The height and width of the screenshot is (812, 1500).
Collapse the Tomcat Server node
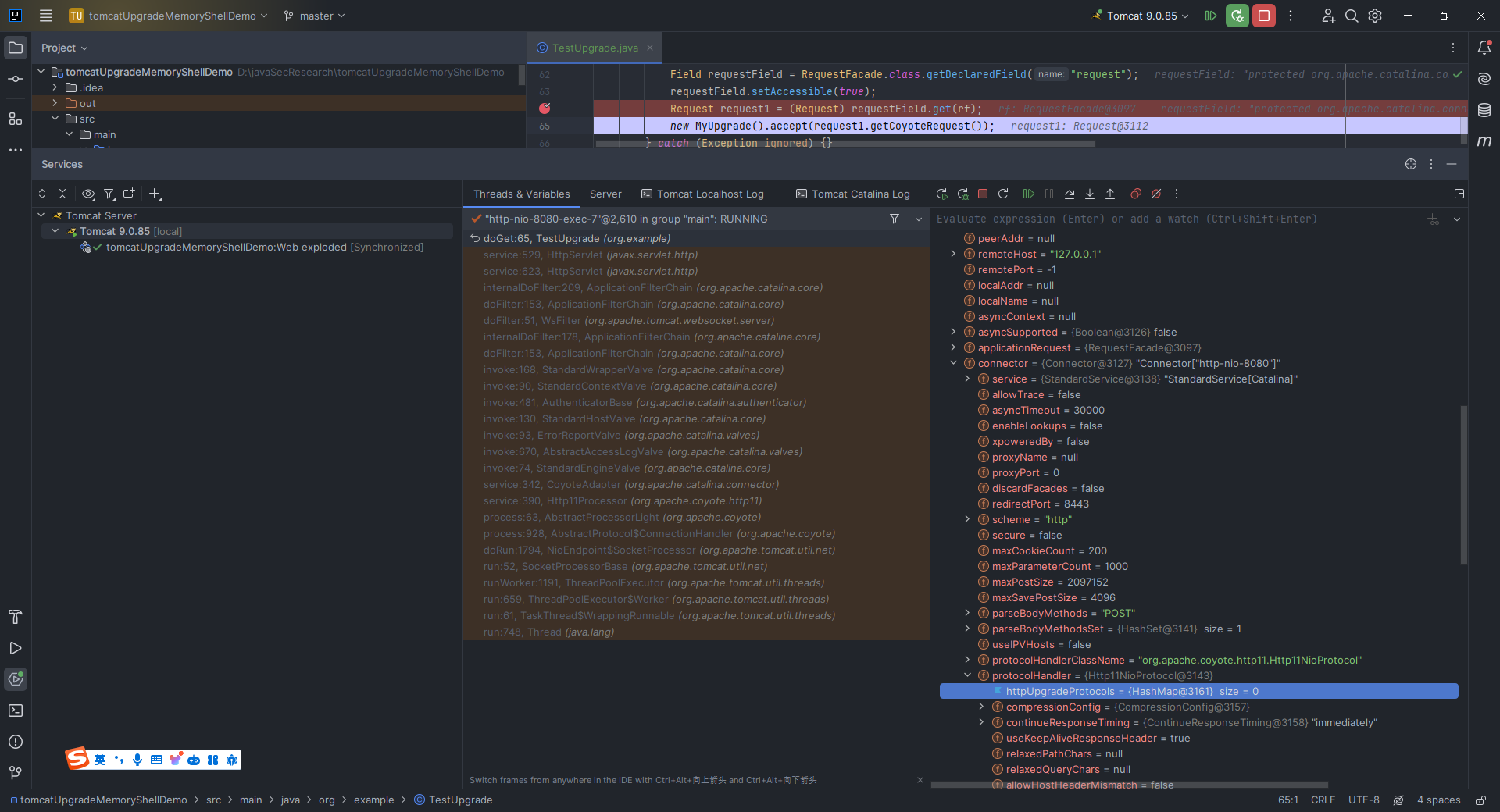41,215
